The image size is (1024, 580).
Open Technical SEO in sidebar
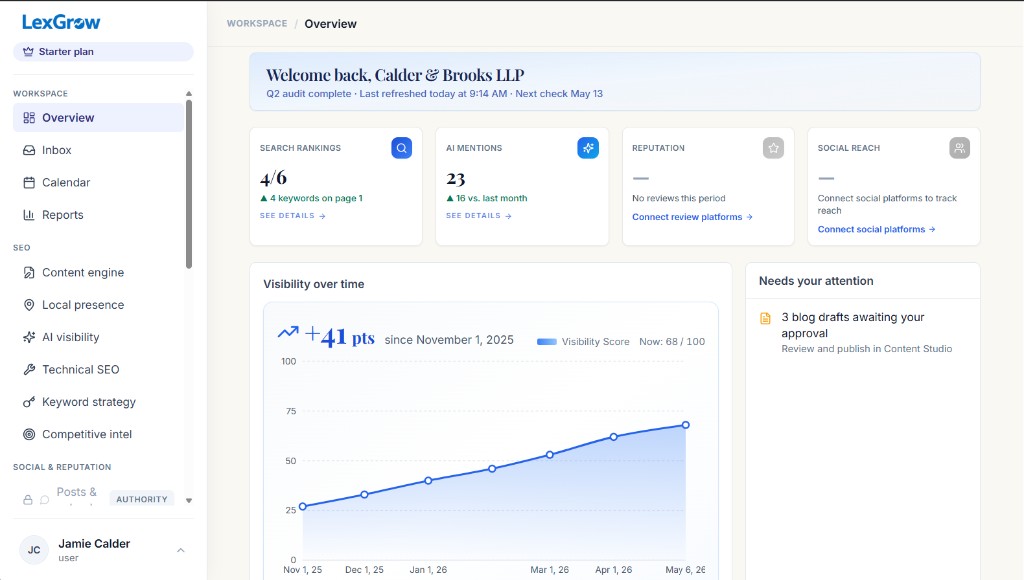click(98, 370)
